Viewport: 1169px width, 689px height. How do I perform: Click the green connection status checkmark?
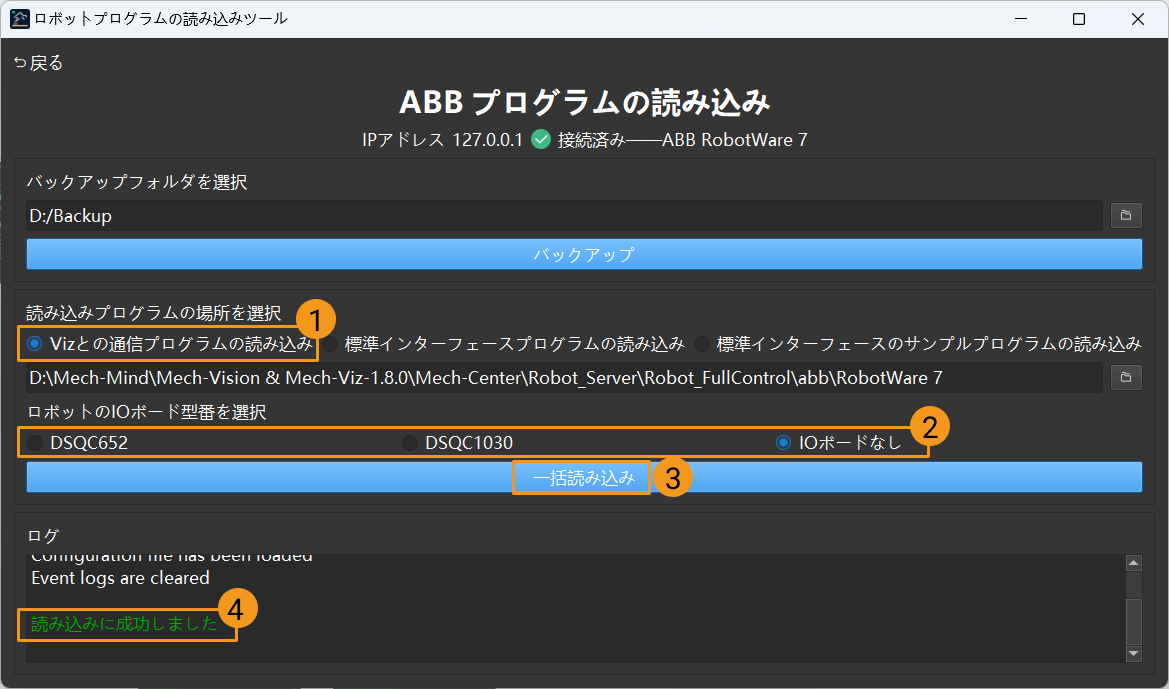point(541,140)
